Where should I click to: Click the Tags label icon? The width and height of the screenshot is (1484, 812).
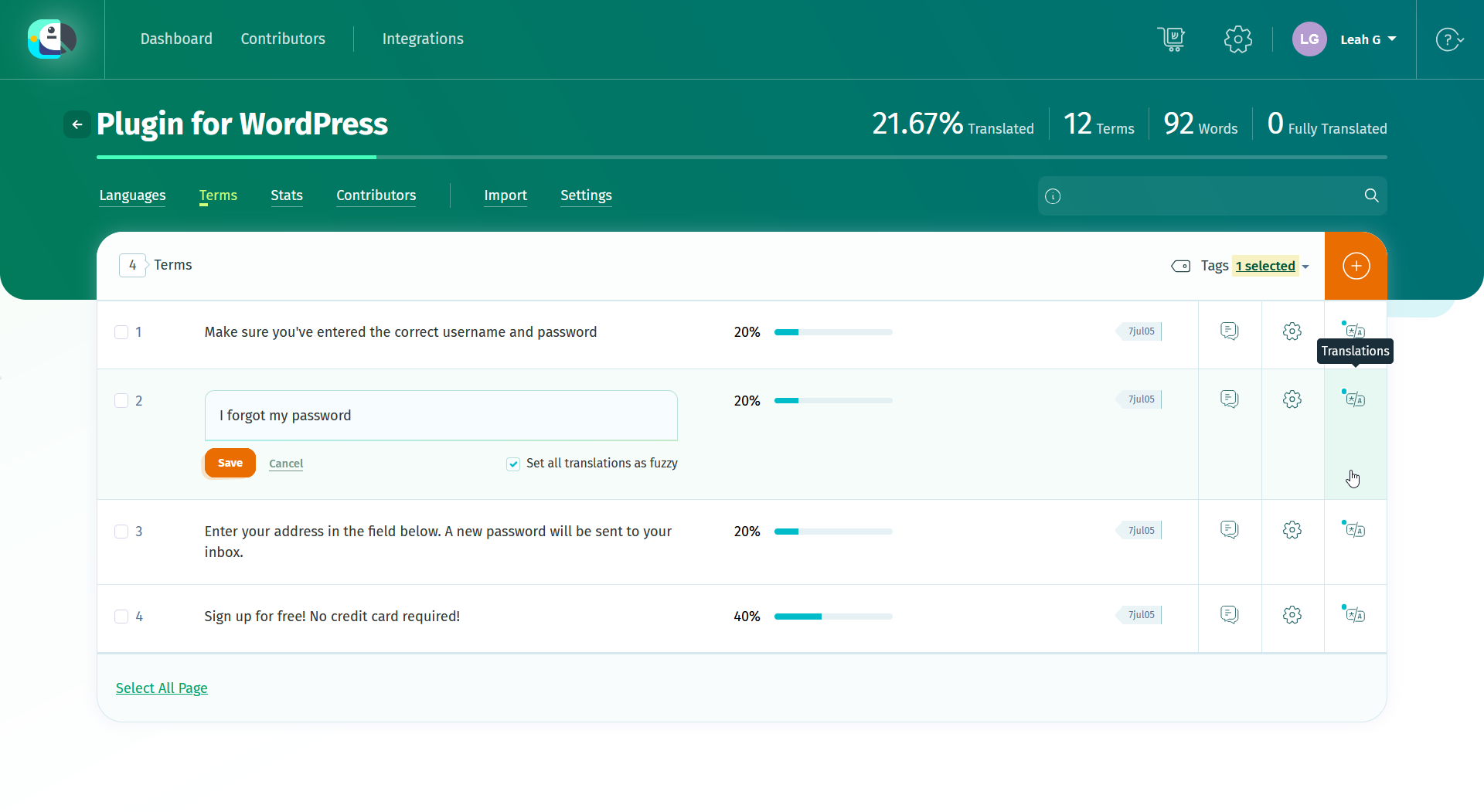(1180, 266)
